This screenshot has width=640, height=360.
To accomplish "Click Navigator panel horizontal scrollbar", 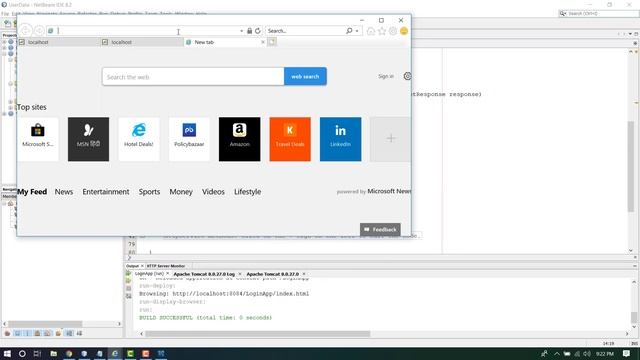I will click(x=45, y=324).
